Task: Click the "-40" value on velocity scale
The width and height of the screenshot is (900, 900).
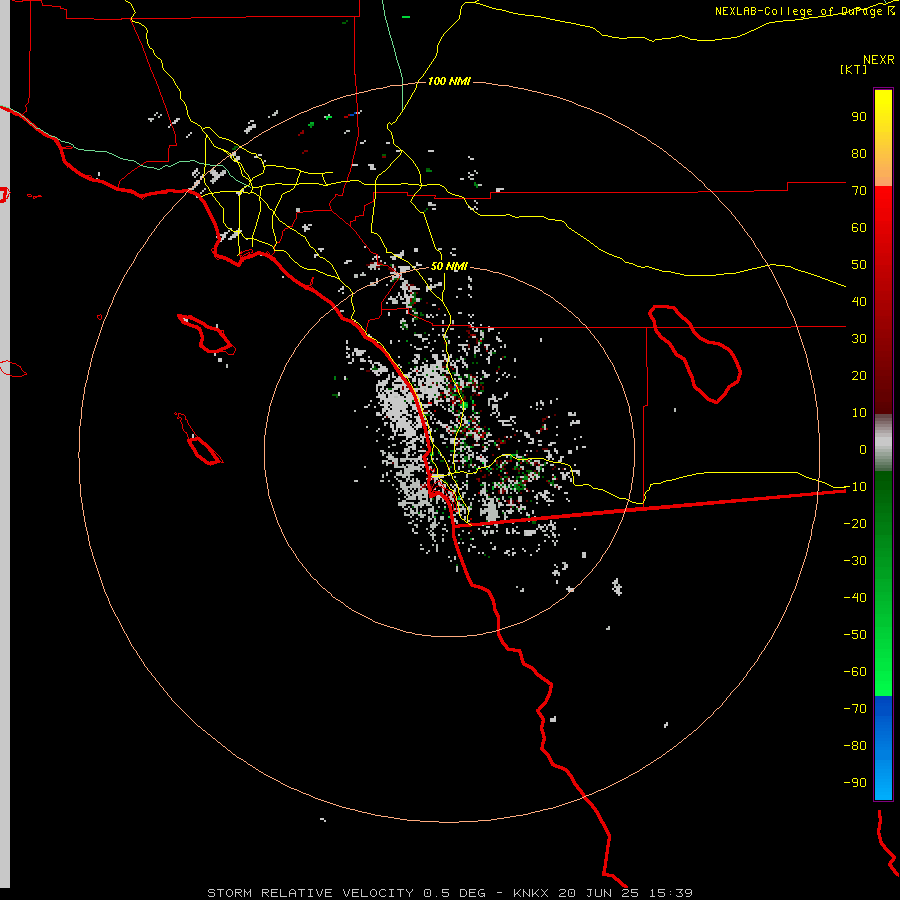Action: point(855,598)
